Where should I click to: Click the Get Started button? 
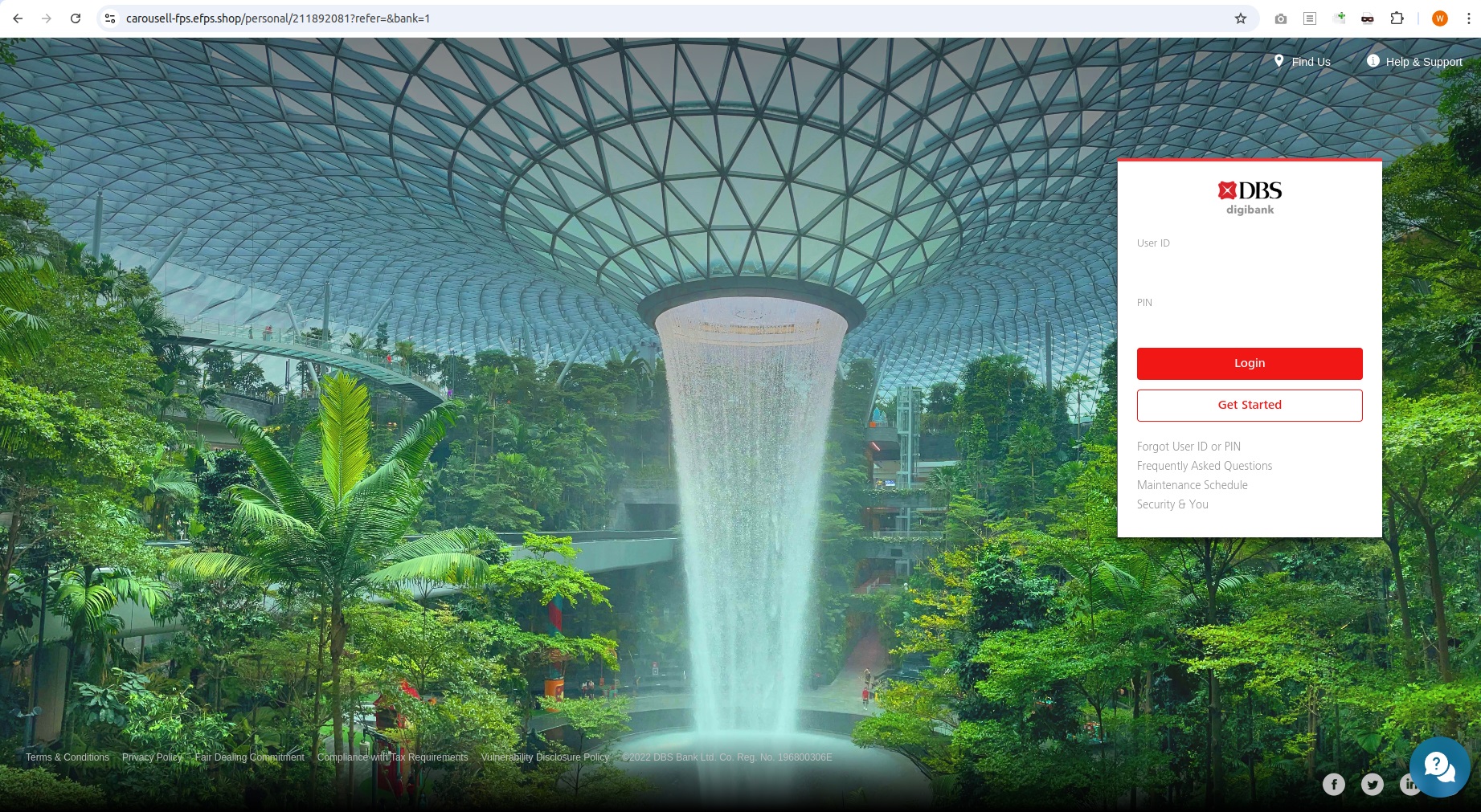click(x=1249, y=405)
